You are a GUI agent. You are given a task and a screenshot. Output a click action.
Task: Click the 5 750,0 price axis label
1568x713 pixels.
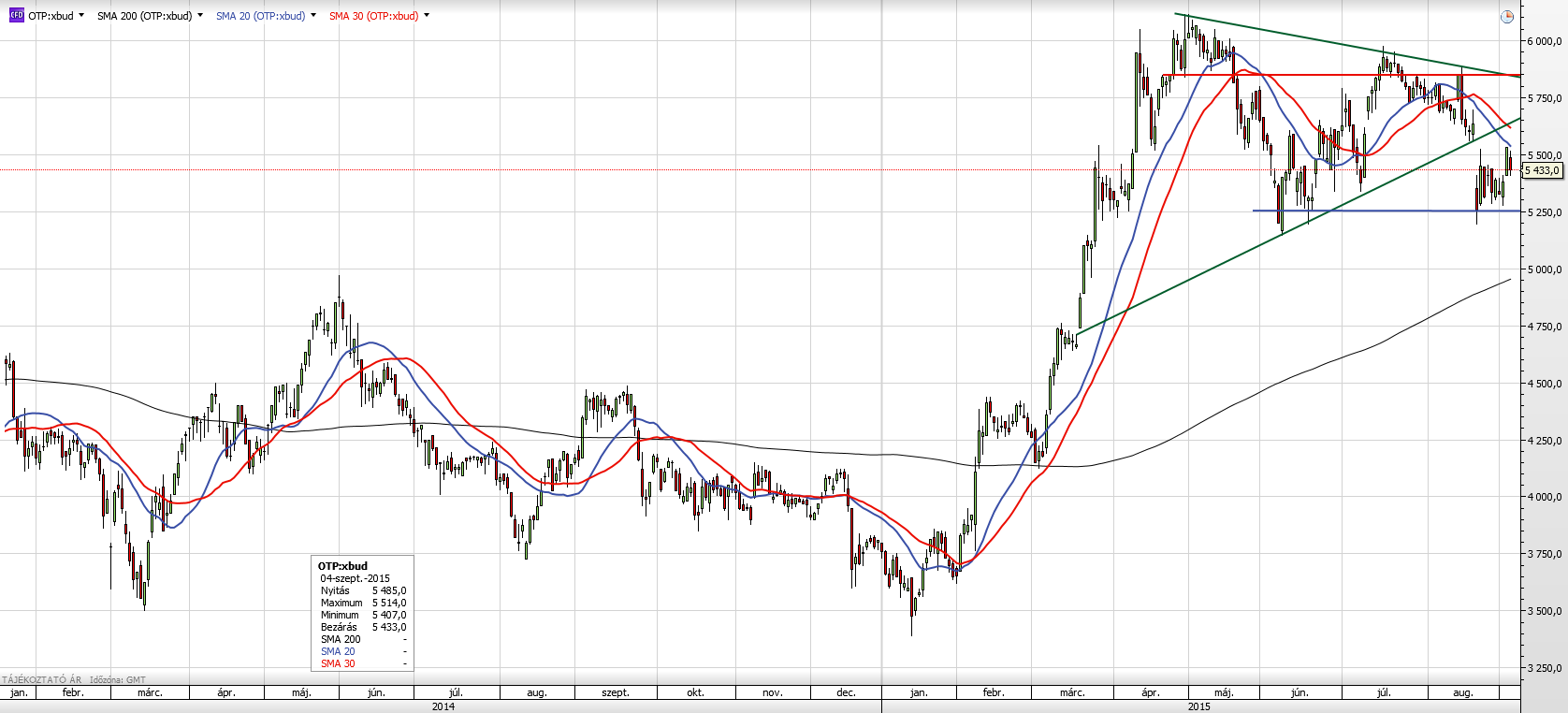1544,98
